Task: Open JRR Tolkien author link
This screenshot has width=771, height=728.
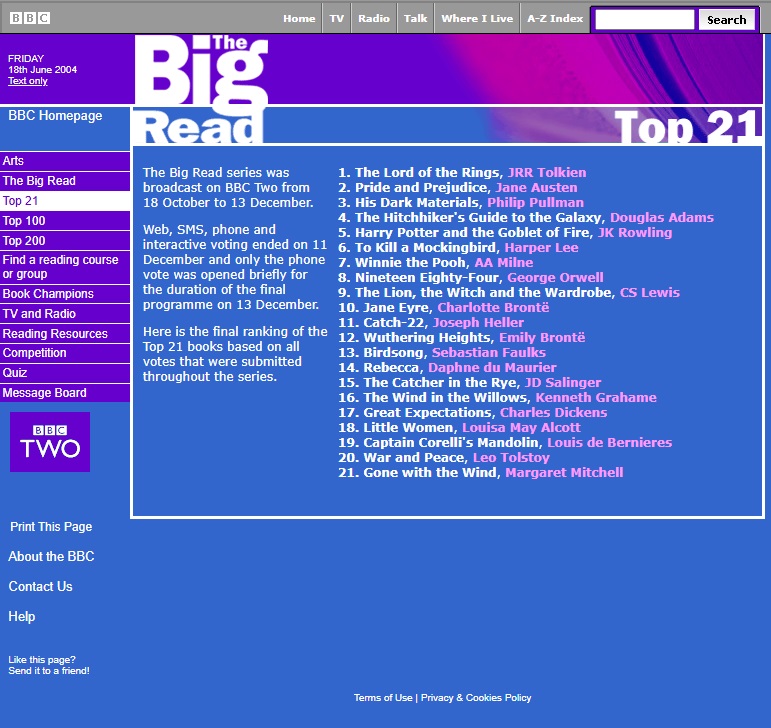Action: (x=547, y=173)
